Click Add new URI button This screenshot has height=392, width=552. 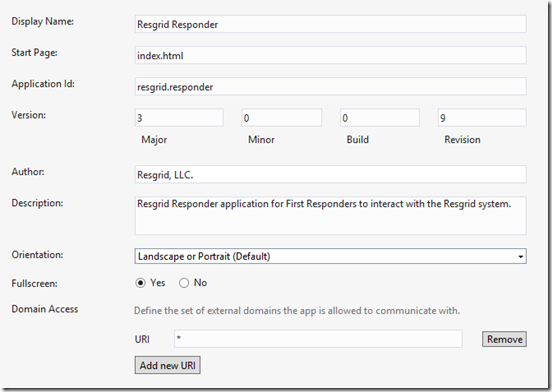(168, 365)
